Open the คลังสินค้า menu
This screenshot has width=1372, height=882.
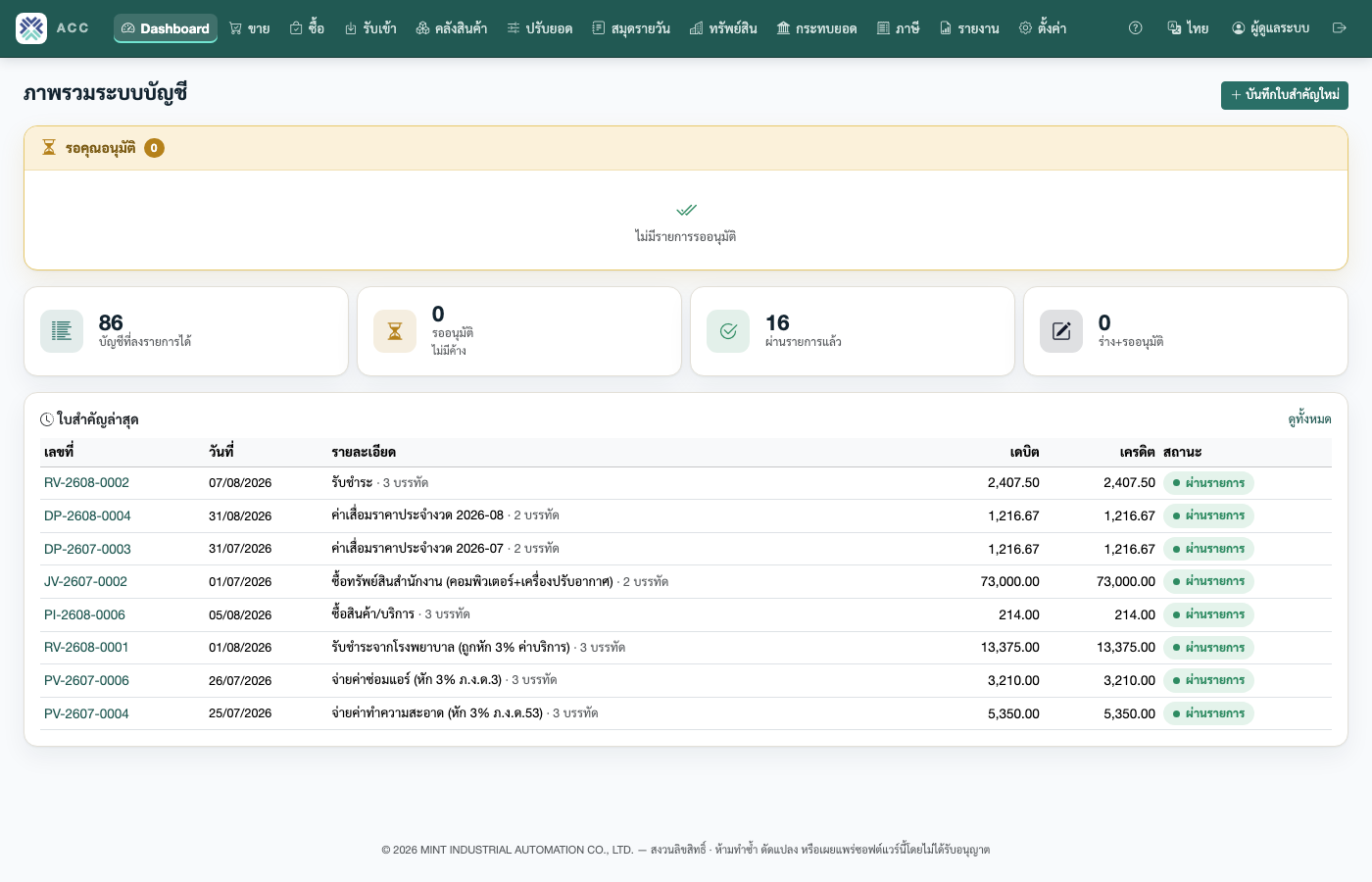click(x=452, y=28)
